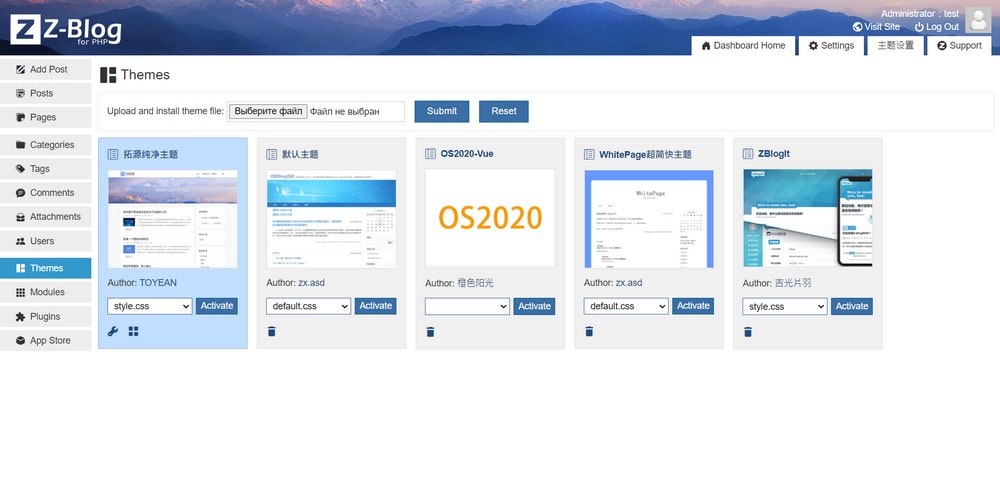This screenshot has width=1000, height=488.
Task: Click author 吉光片羽 link
Action: (793, 283)
